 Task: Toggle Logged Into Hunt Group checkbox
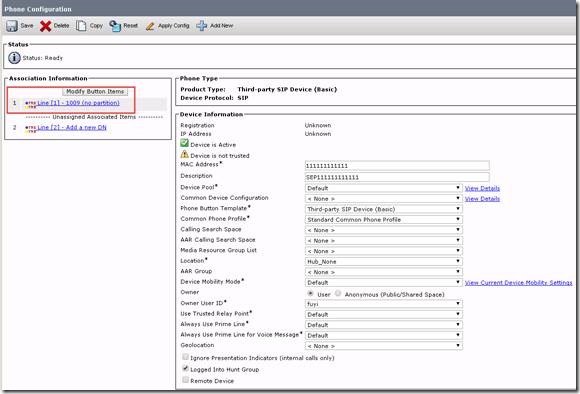185,368
